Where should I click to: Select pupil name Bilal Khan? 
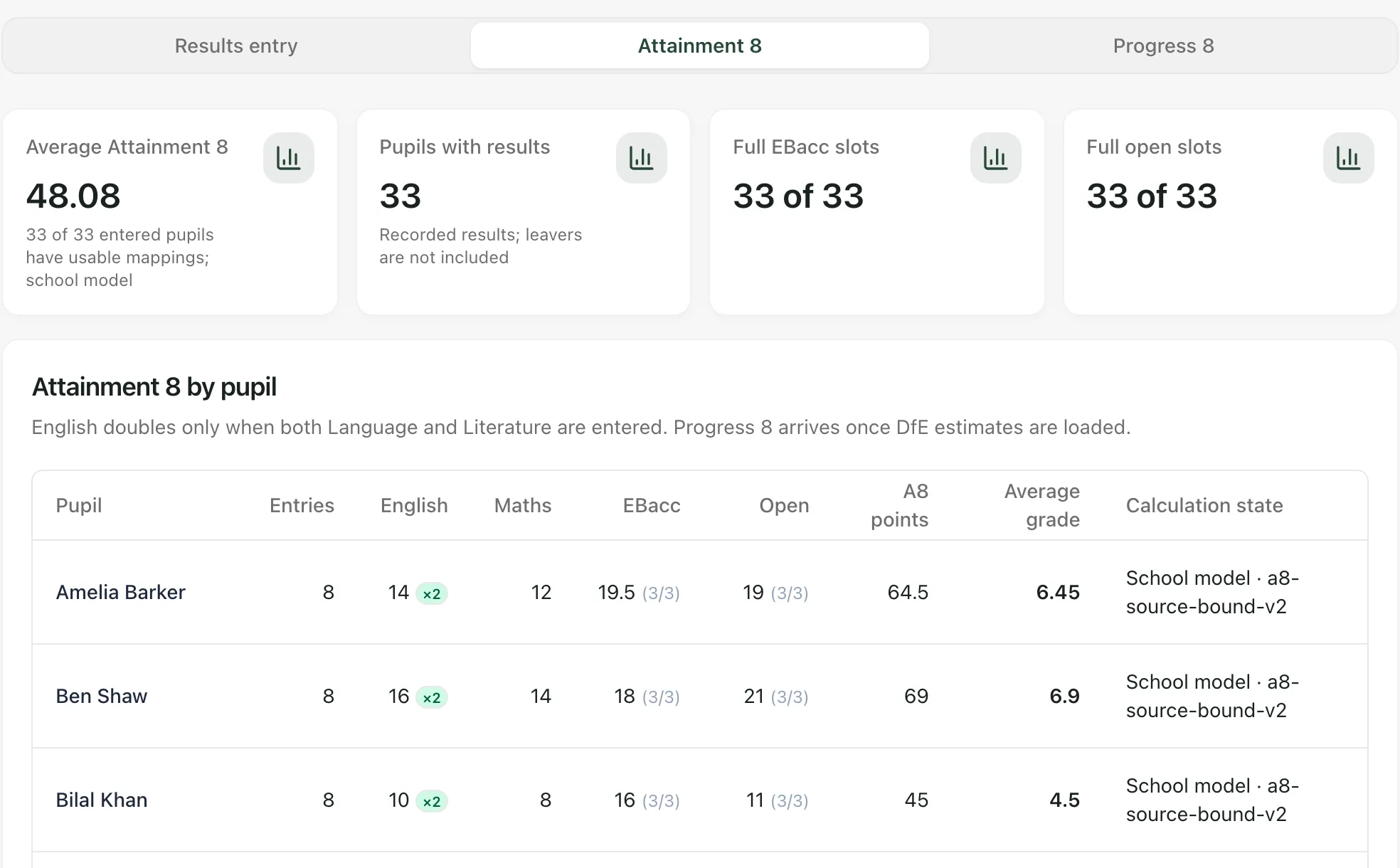[x=102, y=800]
